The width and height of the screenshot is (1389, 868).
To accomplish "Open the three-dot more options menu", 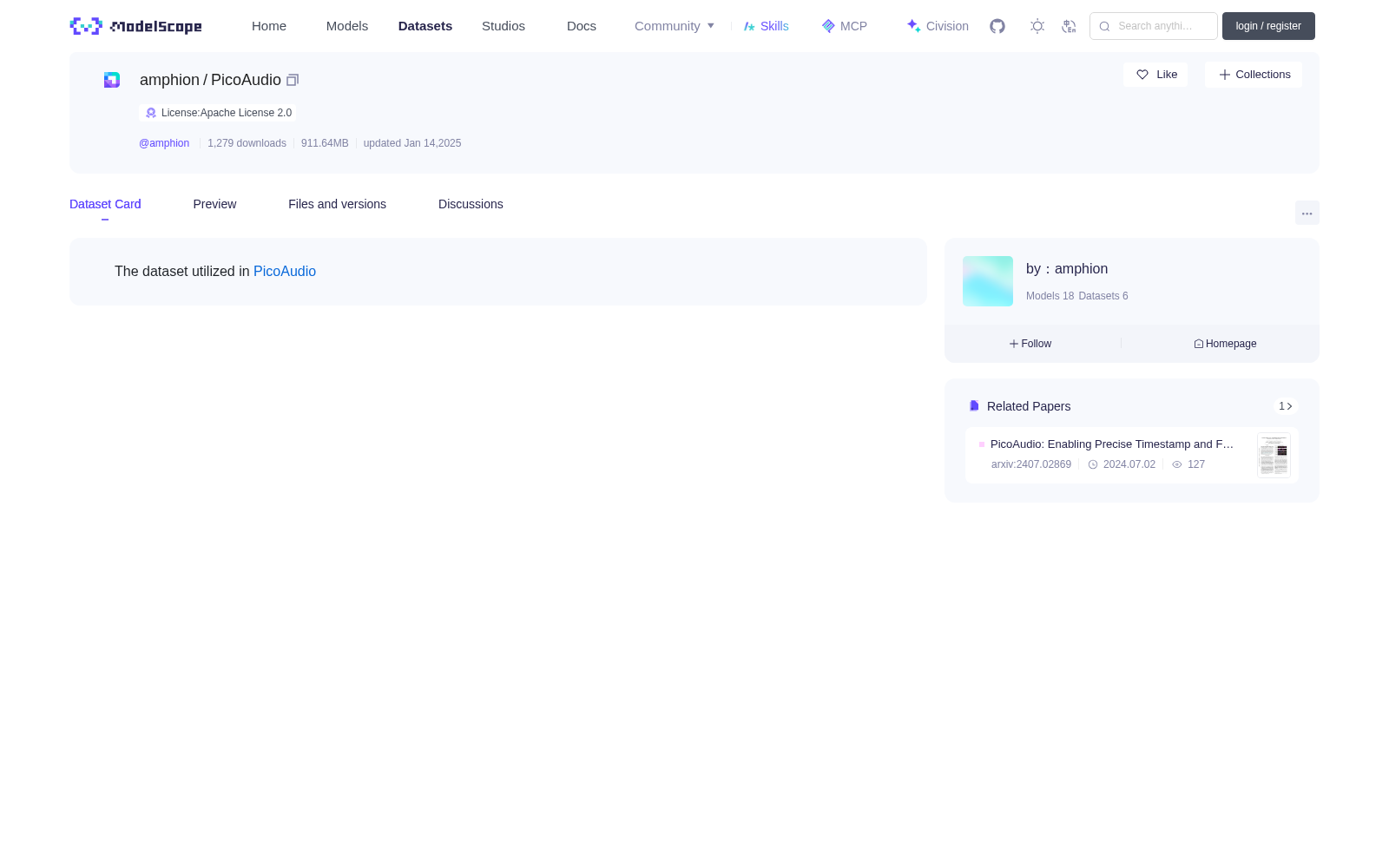I will [1307, 214].
